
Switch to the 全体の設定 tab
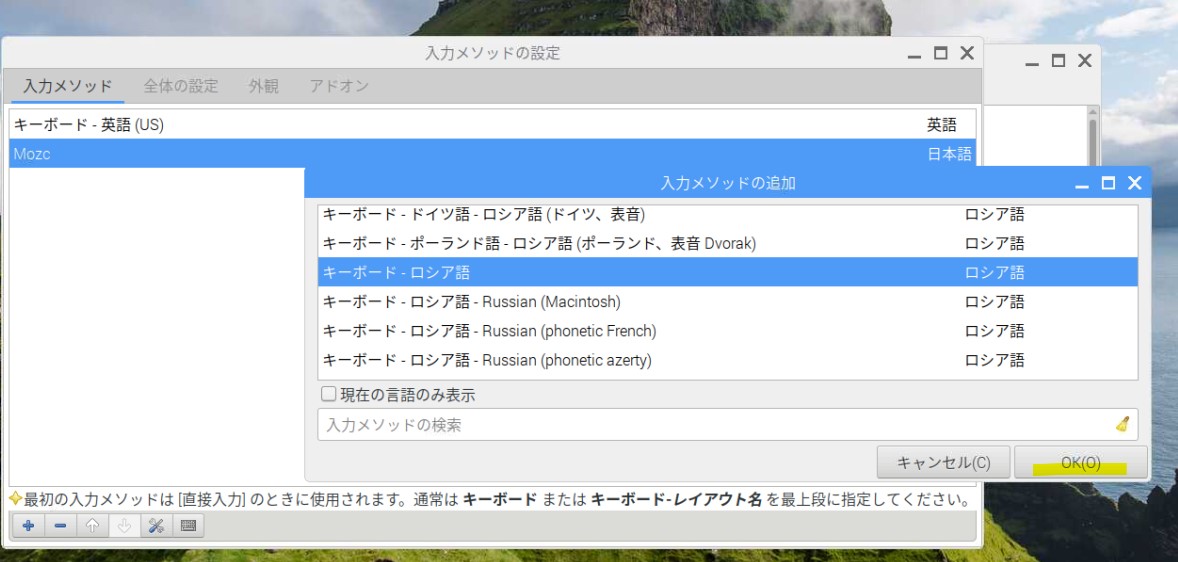[x=180, y=86]
